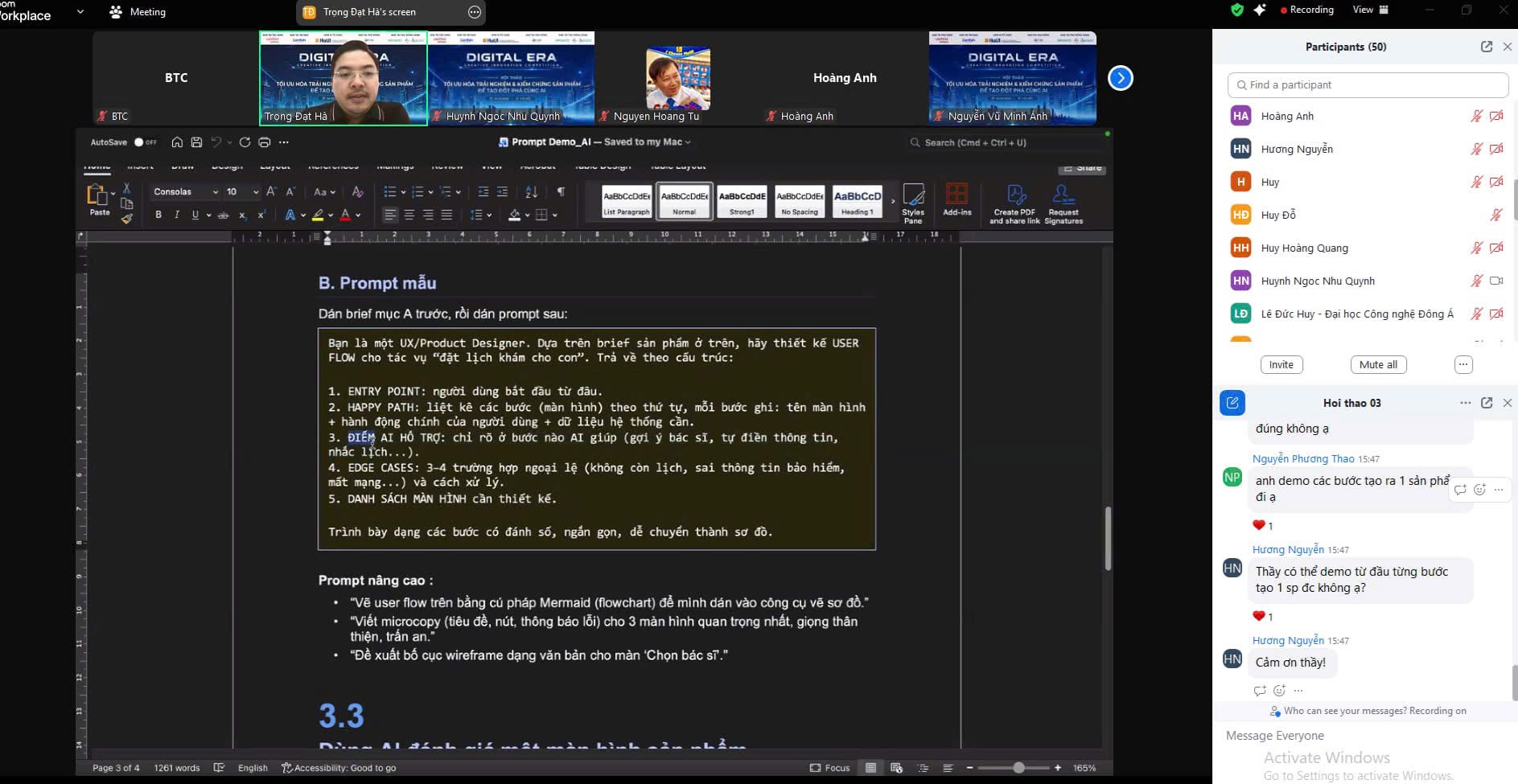Toggle the AutoSave switch
Image resolution: width=1518 pixels, height=784 pixels.
coord(144,142)
